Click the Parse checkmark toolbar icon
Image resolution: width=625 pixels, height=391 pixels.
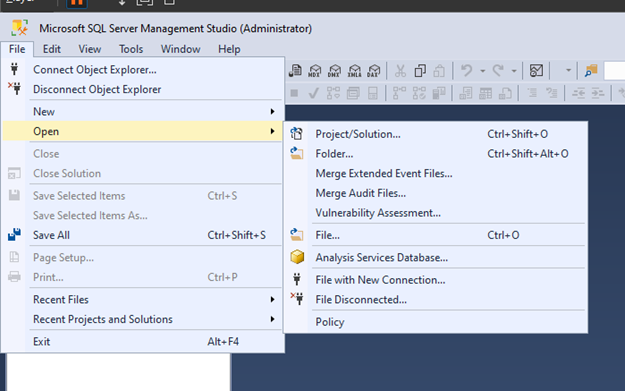click(x=314, y=93)
